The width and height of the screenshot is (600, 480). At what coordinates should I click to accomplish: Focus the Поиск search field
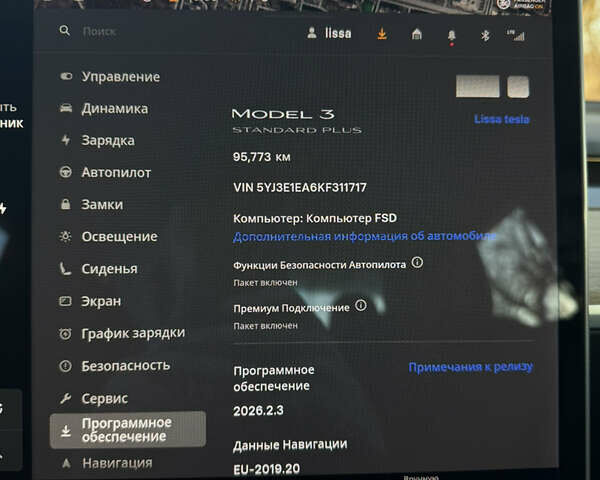pyautogui.click(x=99, y=31)
